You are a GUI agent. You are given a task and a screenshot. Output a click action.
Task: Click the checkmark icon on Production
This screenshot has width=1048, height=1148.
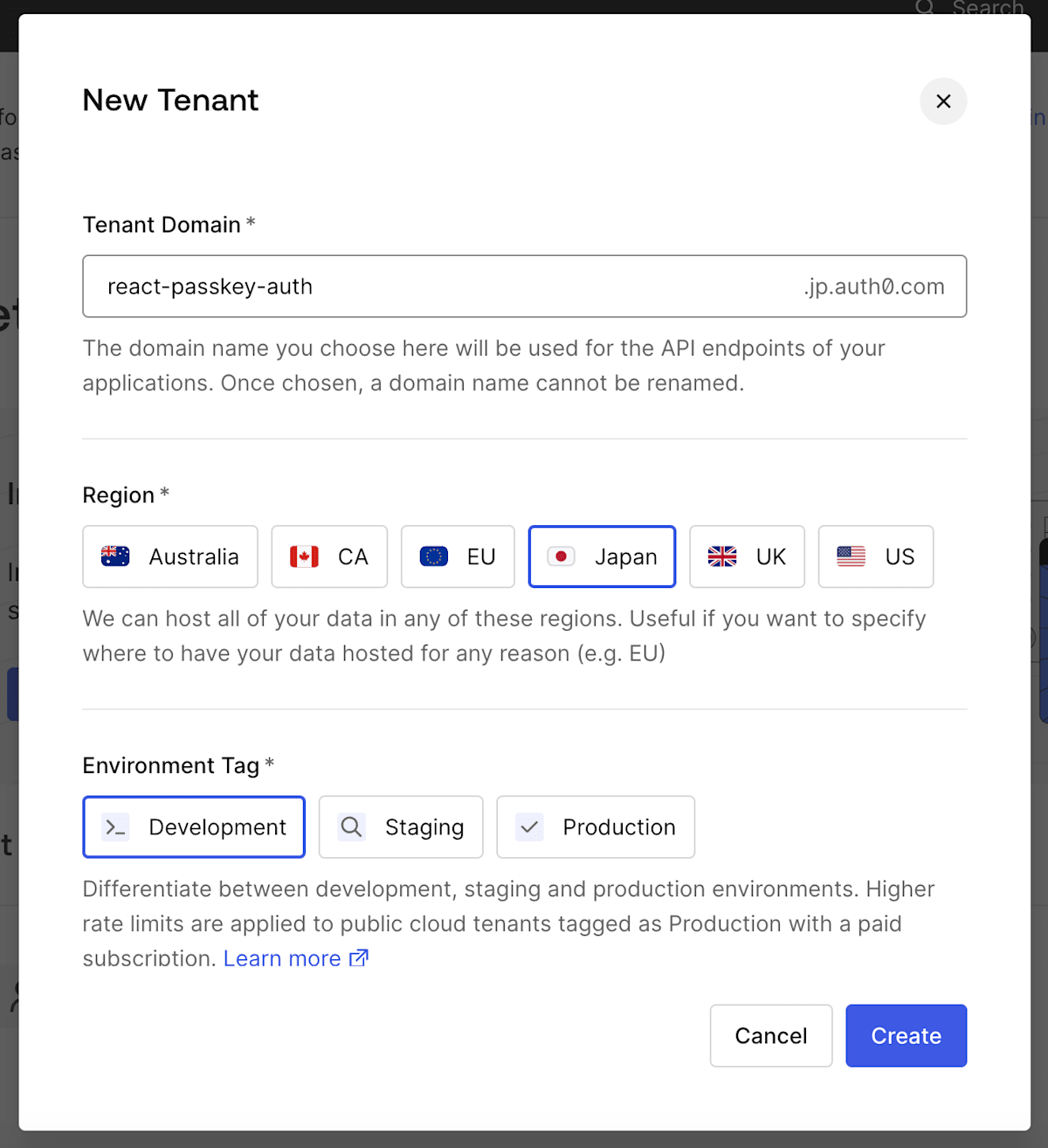click(529, 827)
